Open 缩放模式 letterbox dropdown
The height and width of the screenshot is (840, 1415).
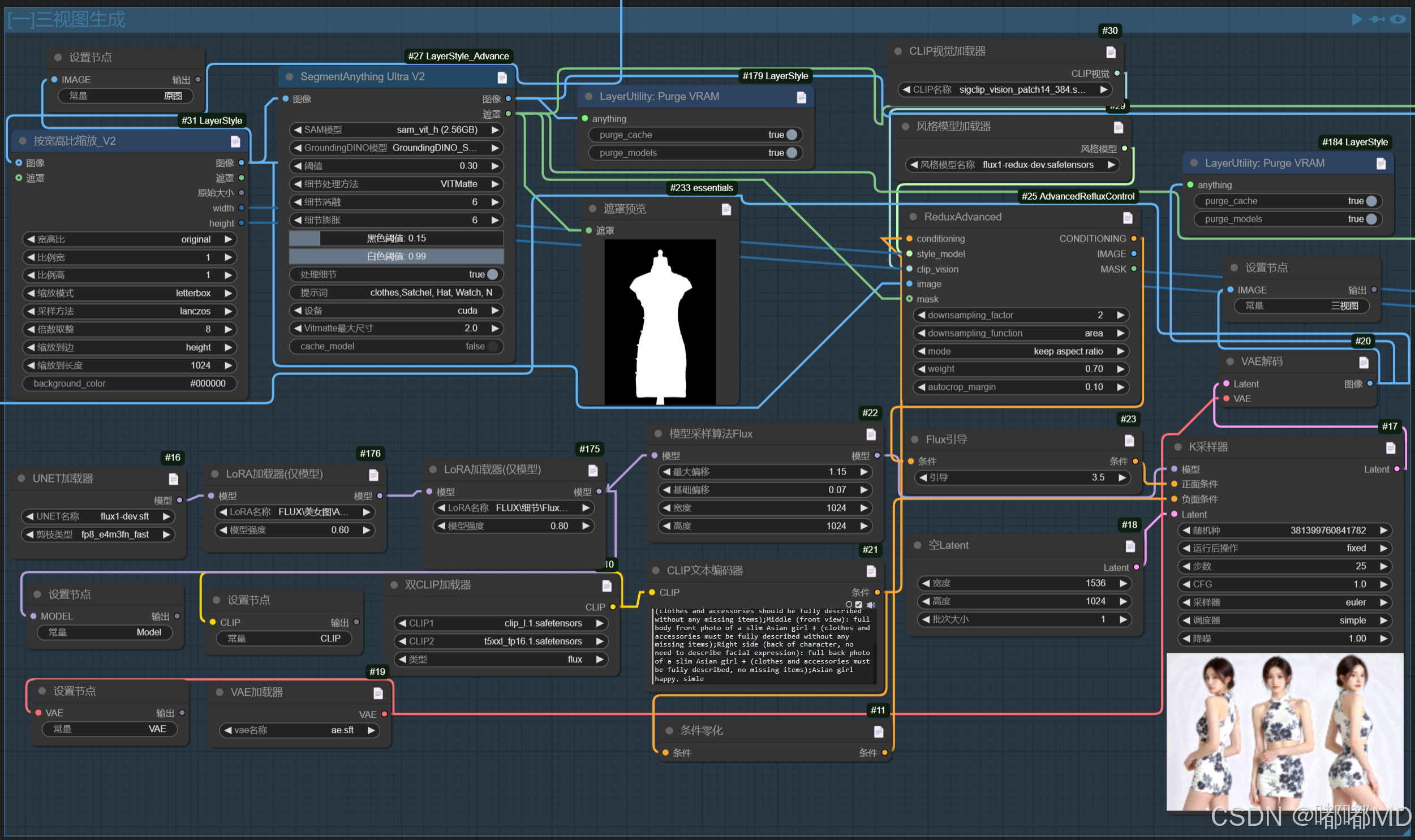pos(129,293)
